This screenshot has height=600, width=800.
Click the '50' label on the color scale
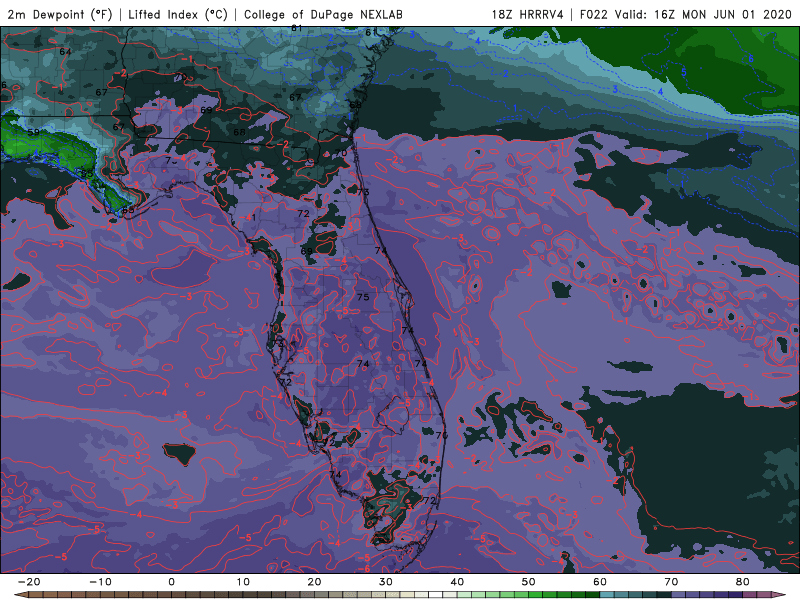[529, 582]
